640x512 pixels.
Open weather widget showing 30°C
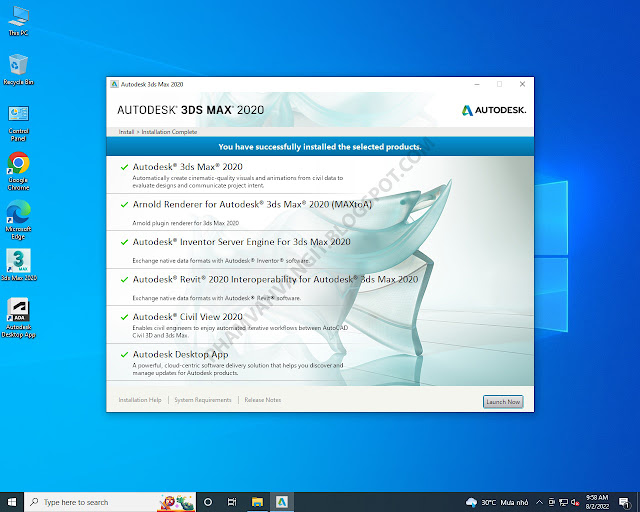497,502
